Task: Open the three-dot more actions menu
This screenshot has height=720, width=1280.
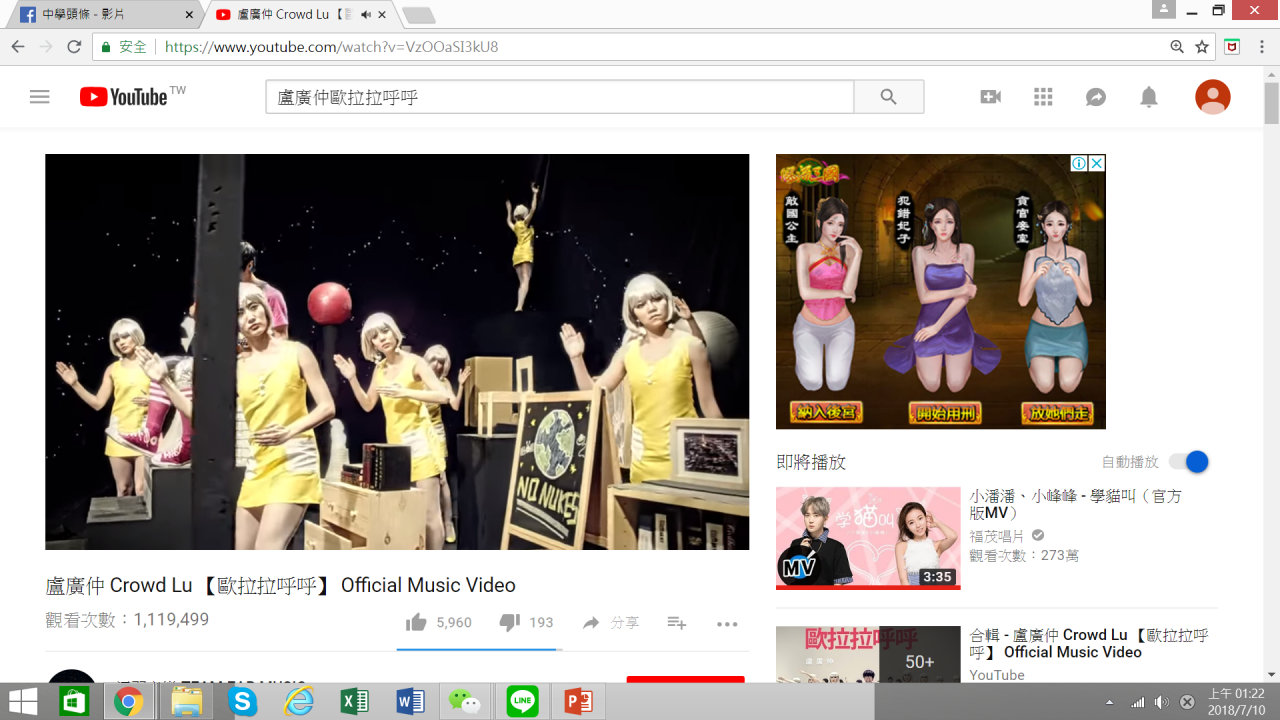Action: (x=727, y=624)
